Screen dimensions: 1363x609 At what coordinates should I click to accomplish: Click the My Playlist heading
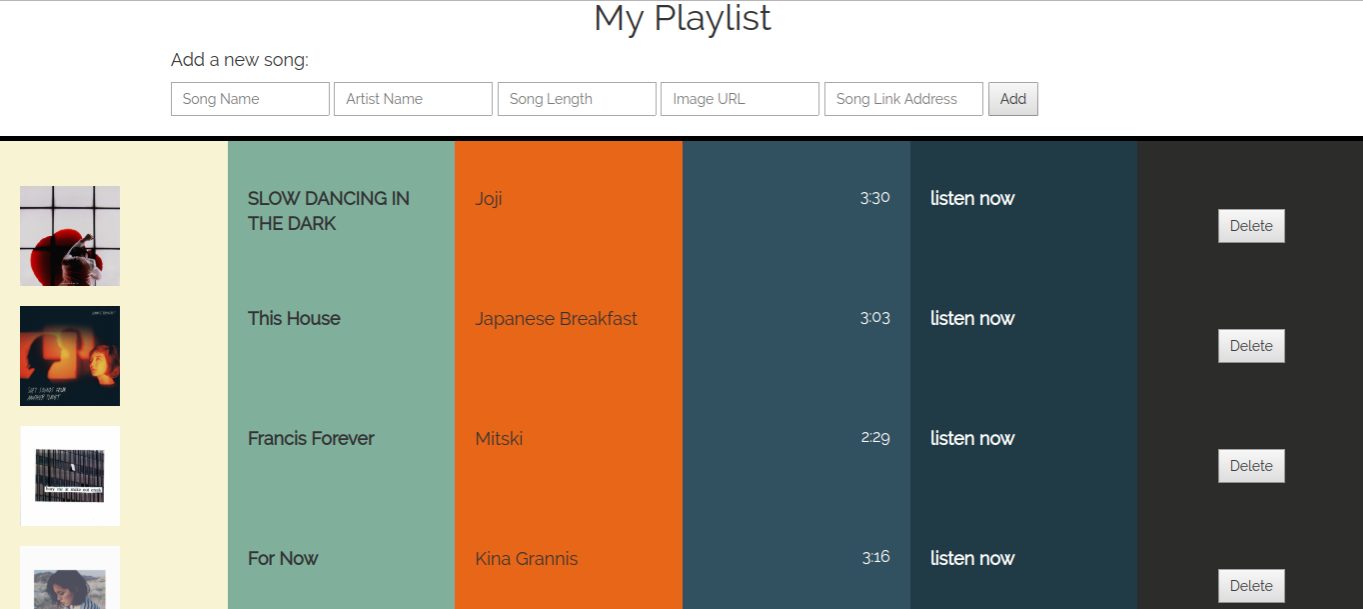pos(682,18)
